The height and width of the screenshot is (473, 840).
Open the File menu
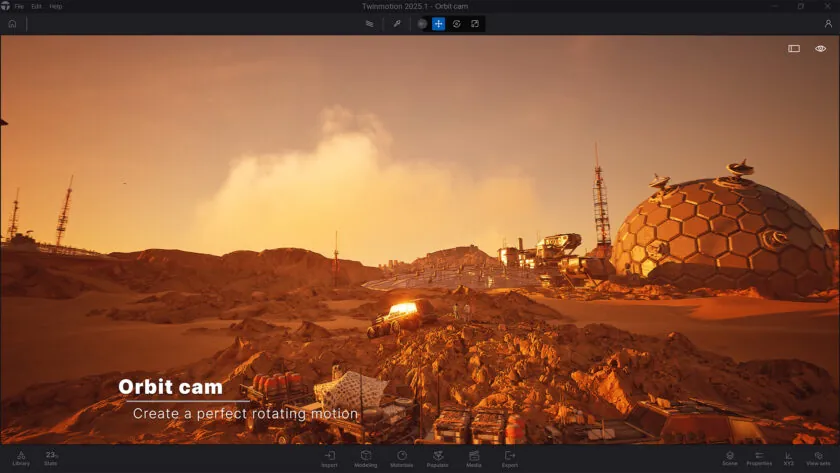(x=19, y=6)
